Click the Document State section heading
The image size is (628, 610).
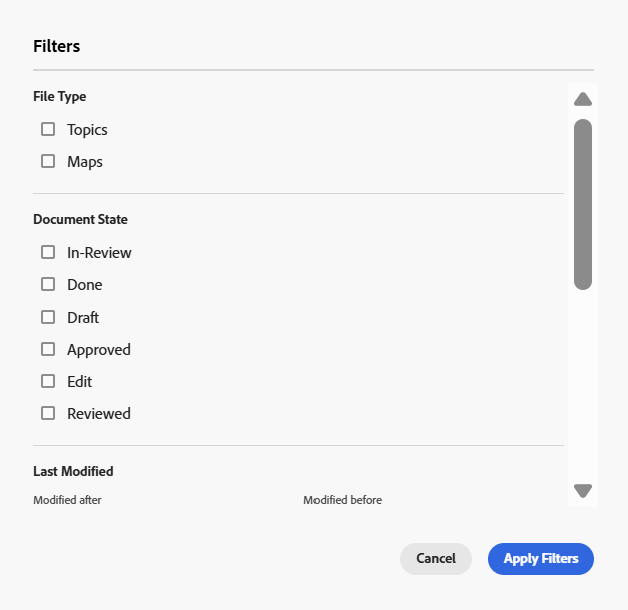[x=80, y=219]
